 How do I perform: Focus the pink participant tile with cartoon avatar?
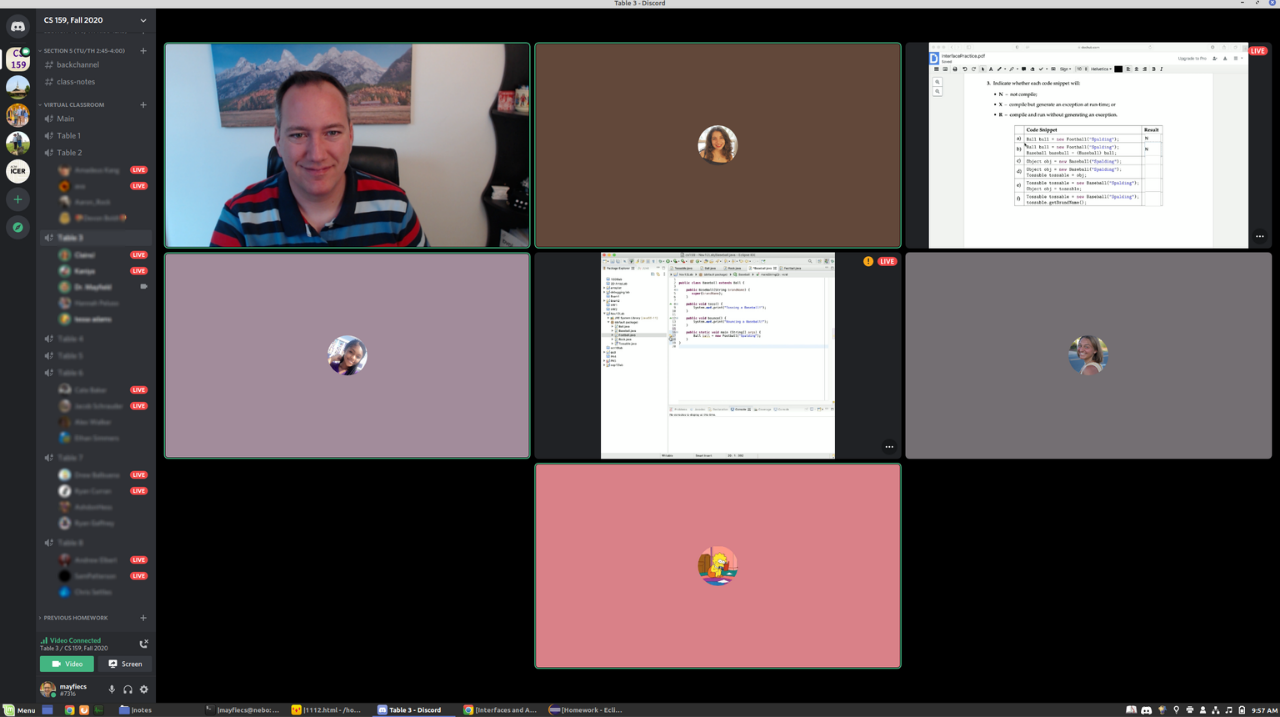718,565
